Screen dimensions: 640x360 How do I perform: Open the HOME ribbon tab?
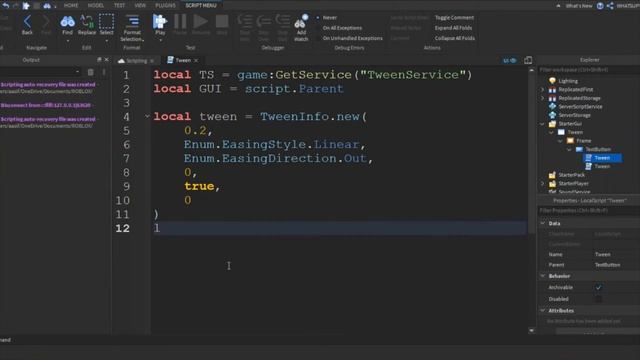[x=71, y=5]
